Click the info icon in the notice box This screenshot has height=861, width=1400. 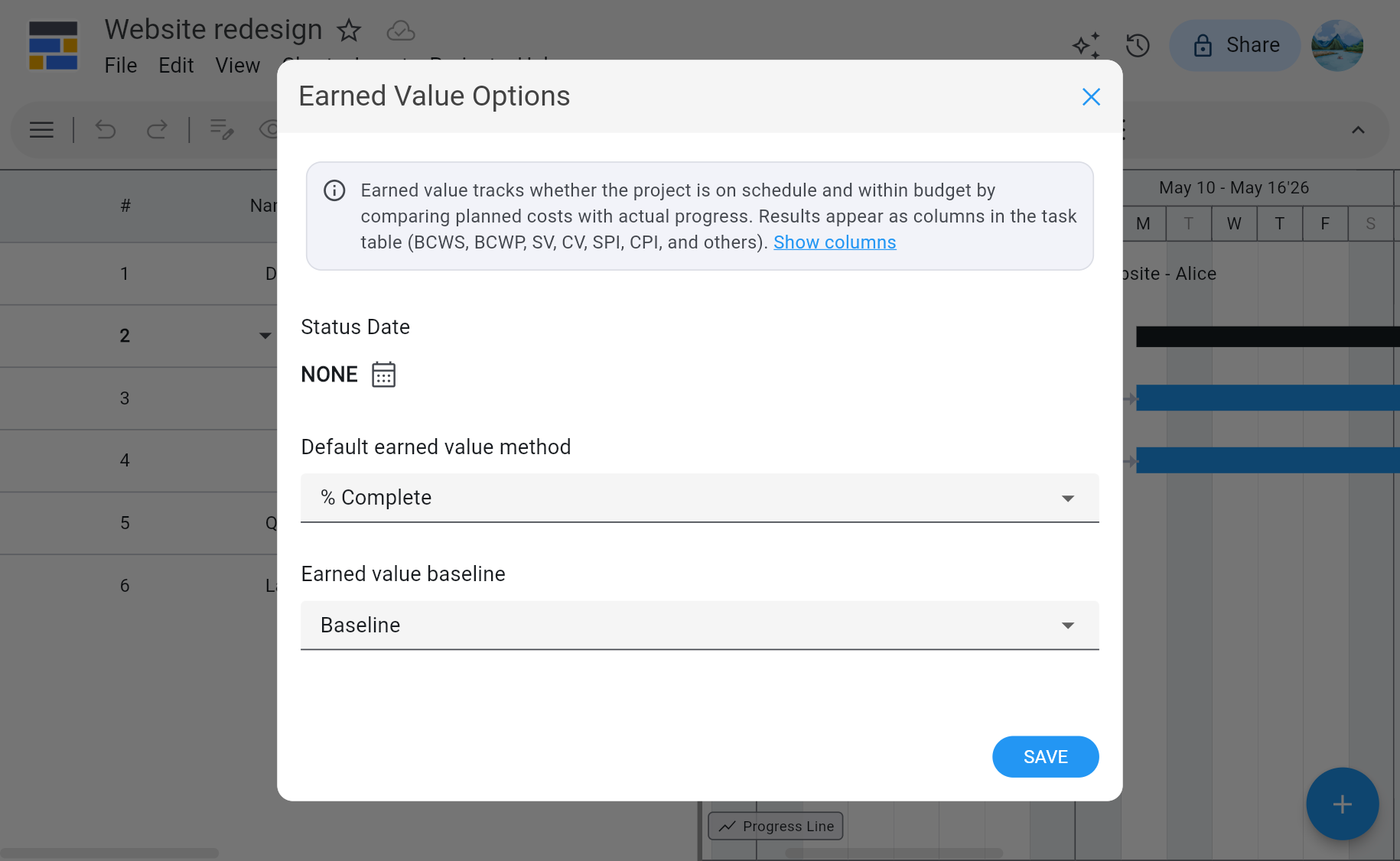(334, 190)
